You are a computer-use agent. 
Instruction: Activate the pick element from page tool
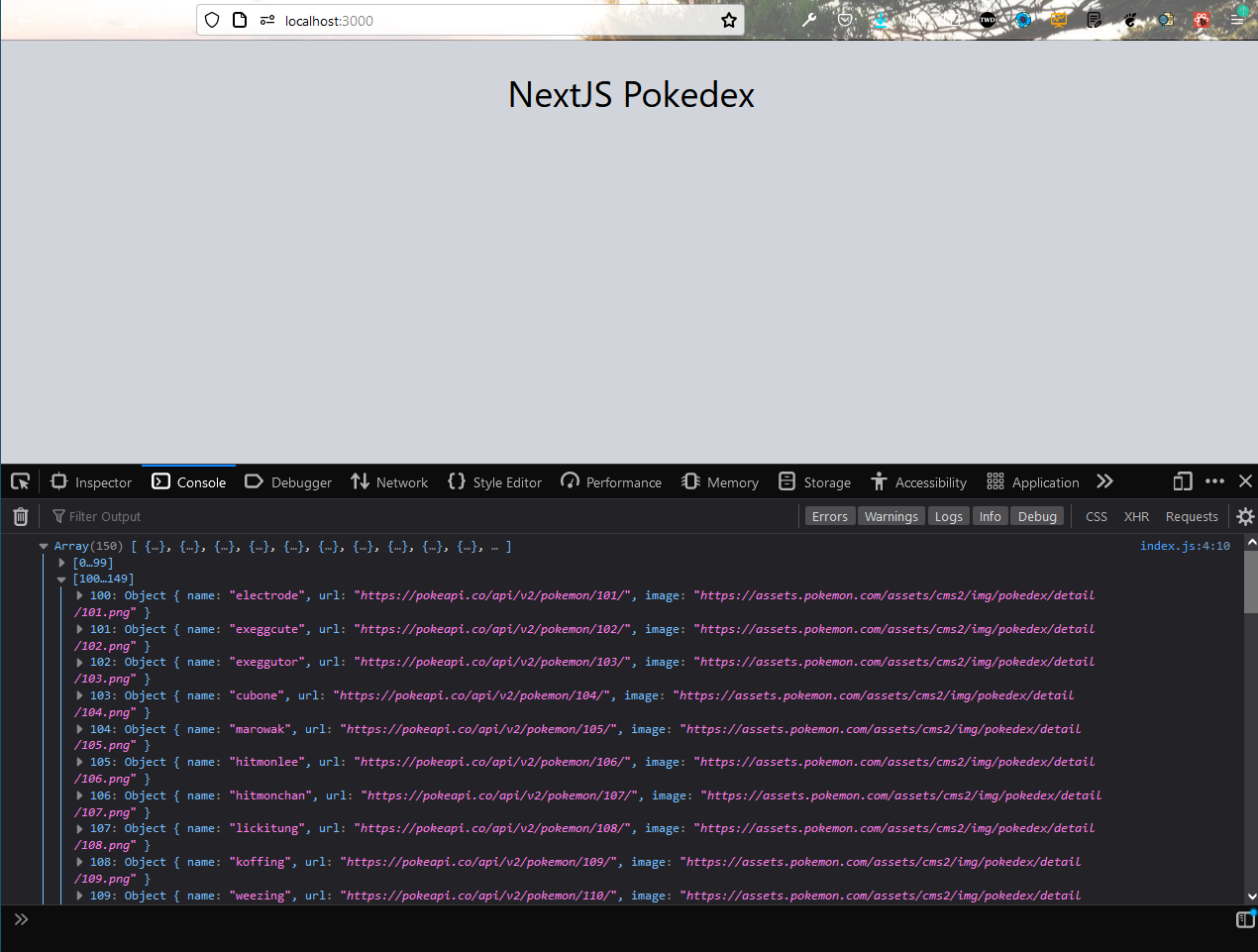tap(20, 481)
